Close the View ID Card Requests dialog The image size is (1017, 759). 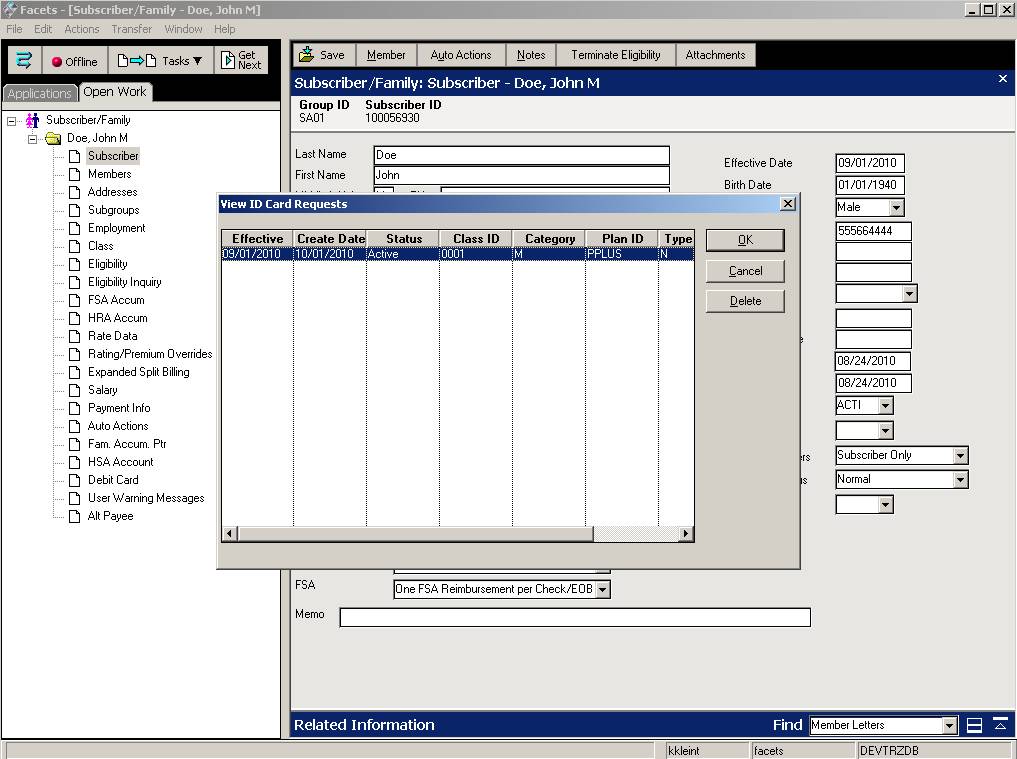click(788, 204)
